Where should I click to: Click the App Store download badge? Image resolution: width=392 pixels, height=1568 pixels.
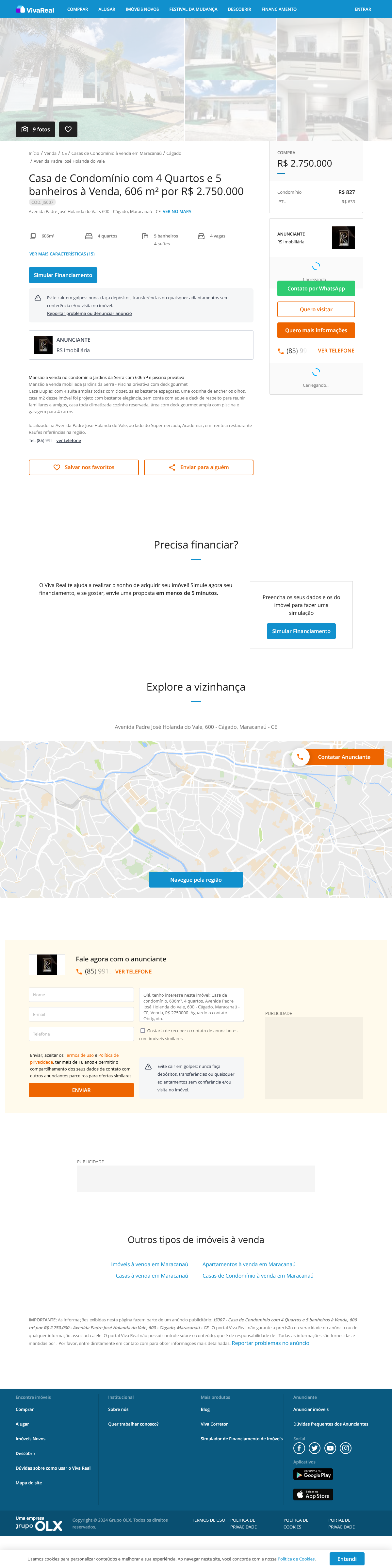314,1494
